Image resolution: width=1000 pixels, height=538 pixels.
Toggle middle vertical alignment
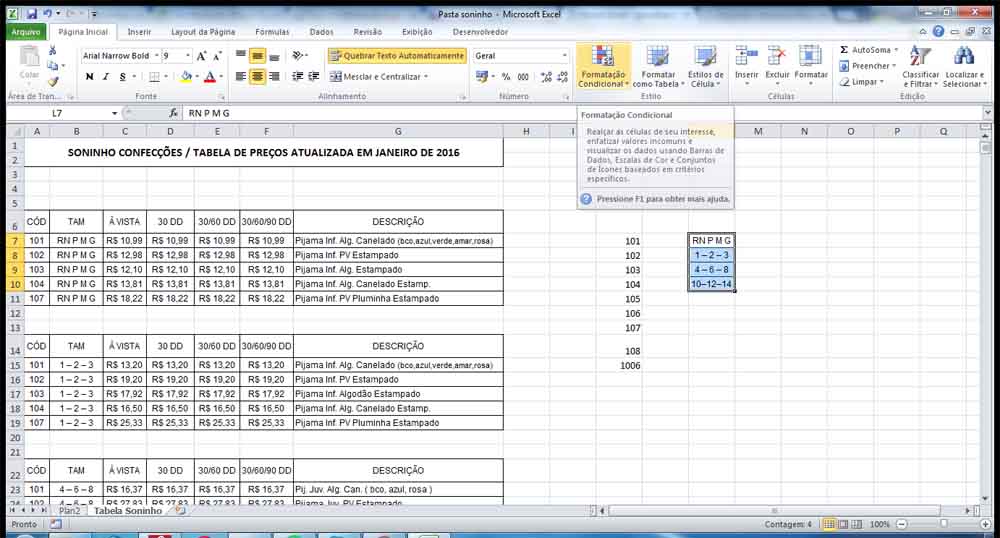[257, 56]
